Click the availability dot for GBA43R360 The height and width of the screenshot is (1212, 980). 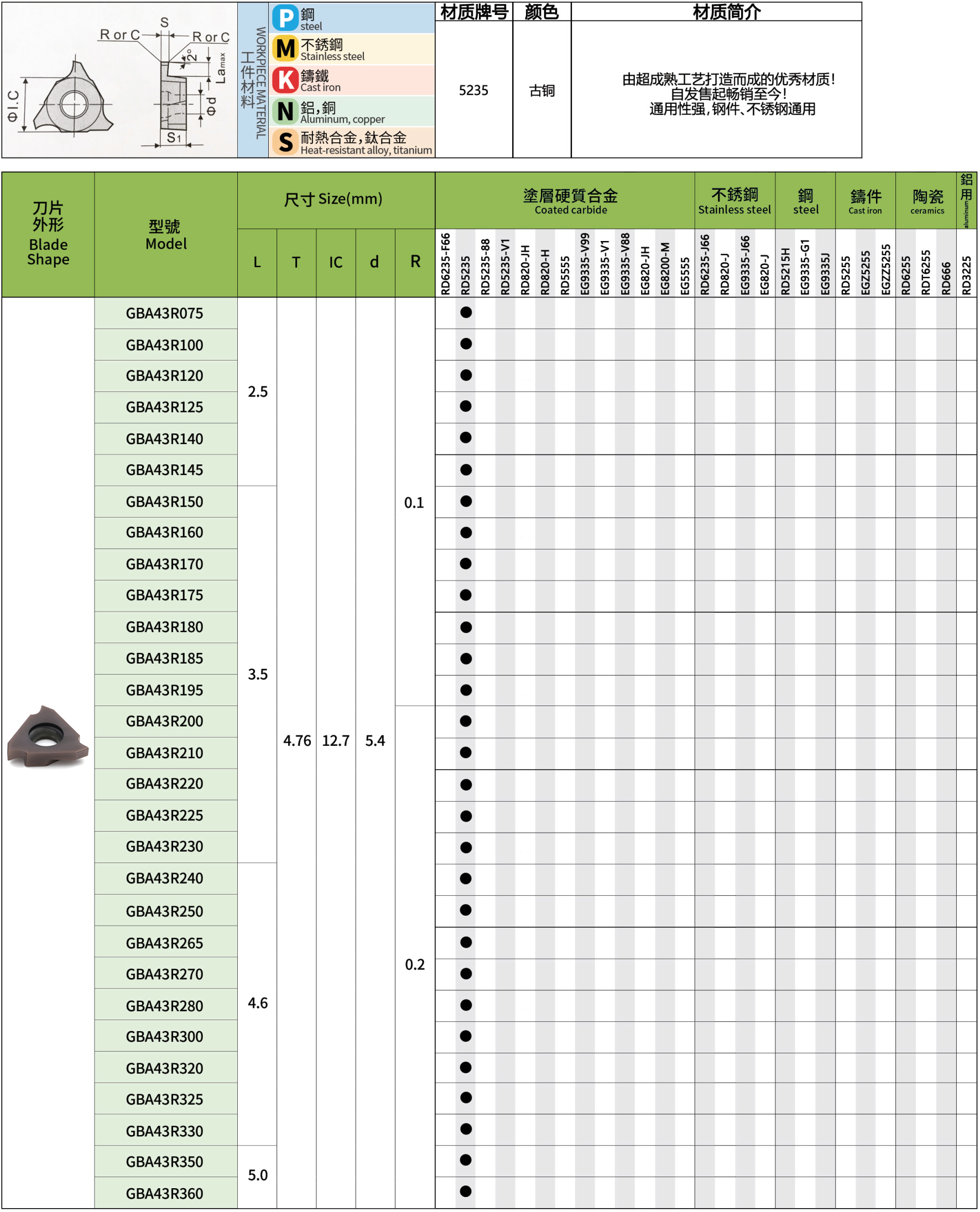point(466,1191)
